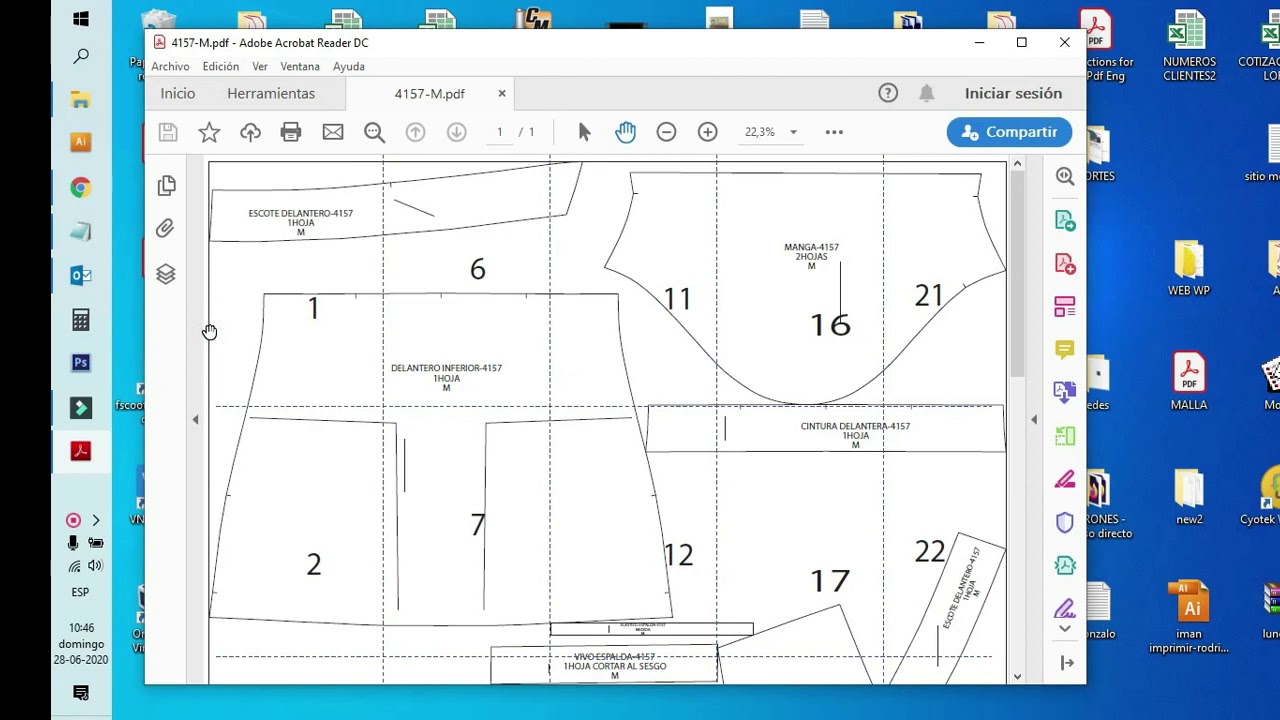The height and width of the screenshot is (720, 1280).
Task: Open Illustrator from taskbar
Action: pos(81,142)
